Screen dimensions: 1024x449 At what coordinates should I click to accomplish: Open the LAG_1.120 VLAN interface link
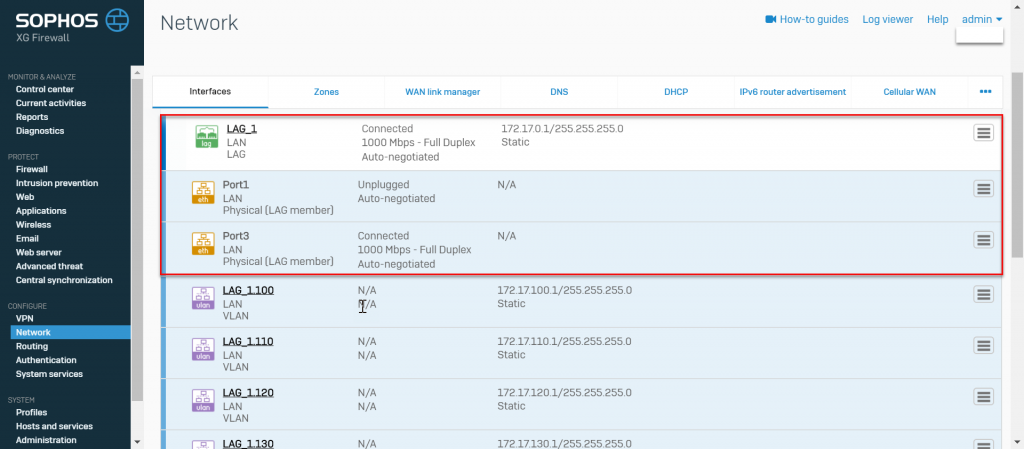point(248,392)
